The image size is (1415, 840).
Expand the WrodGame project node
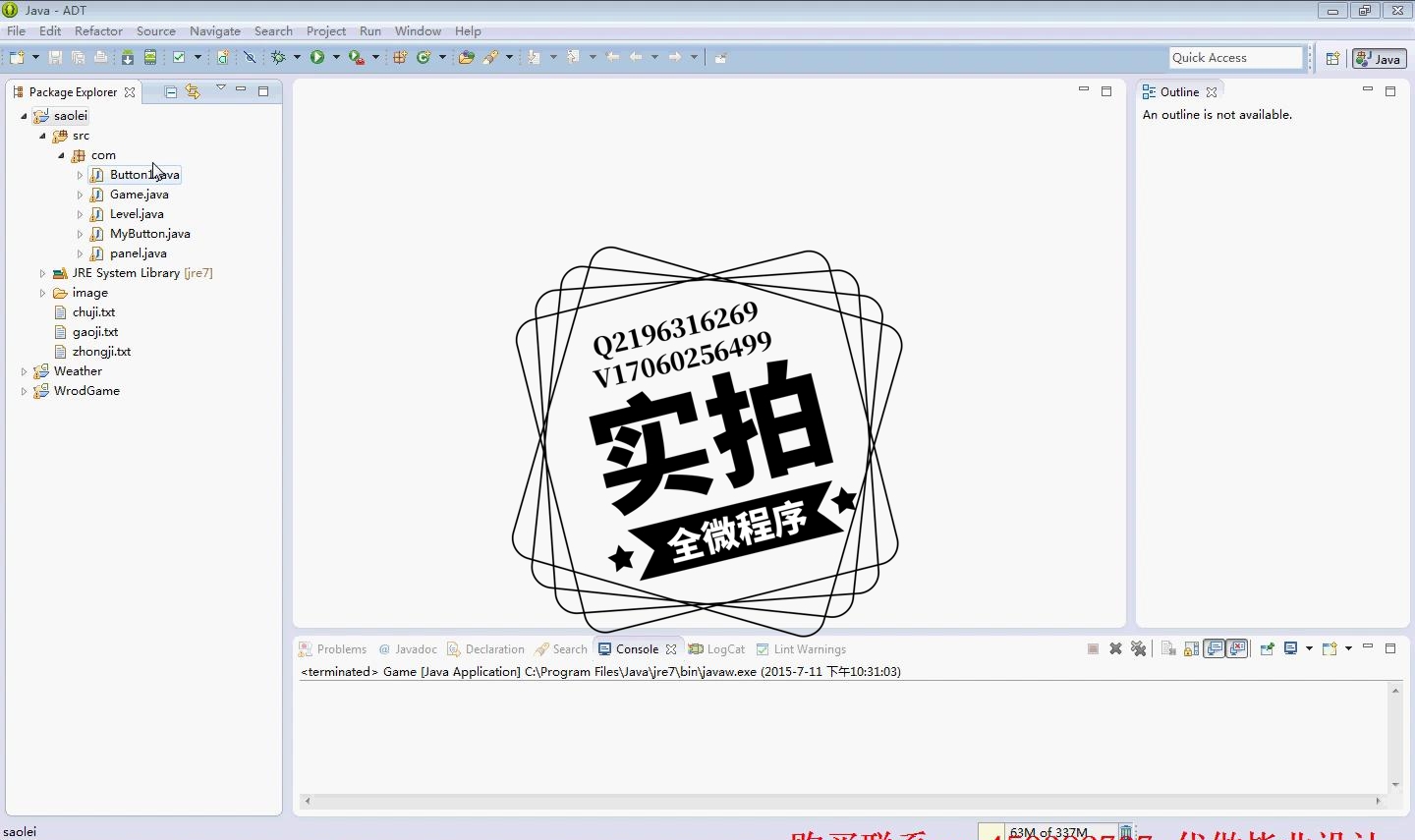pos(25,391)
